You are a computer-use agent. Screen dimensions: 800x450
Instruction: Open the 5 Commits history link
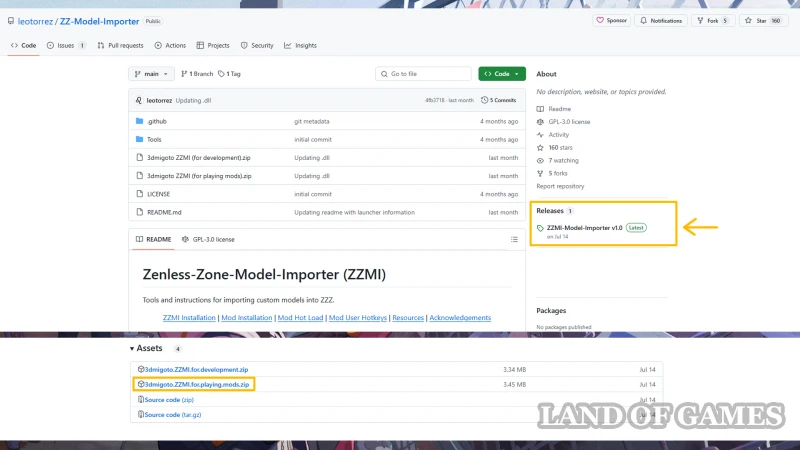pos(498,100)
